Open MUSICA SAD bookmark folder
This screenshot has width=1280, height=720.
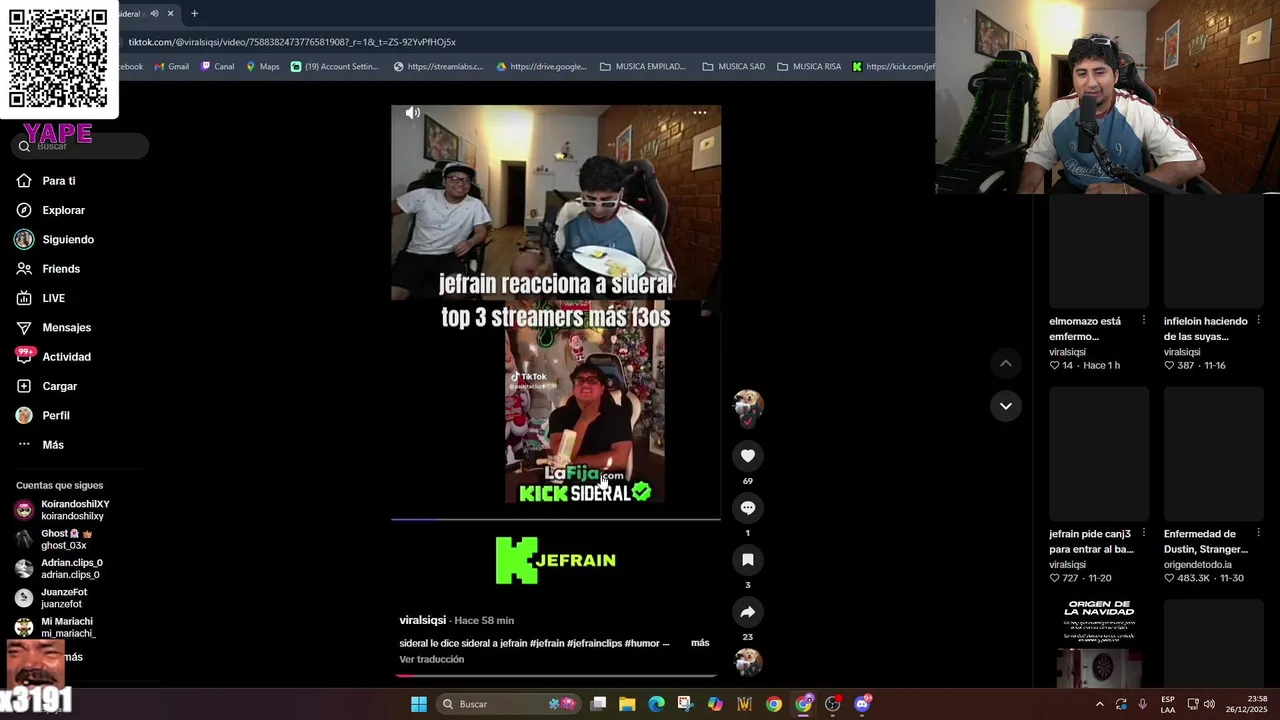coord(734,67)
